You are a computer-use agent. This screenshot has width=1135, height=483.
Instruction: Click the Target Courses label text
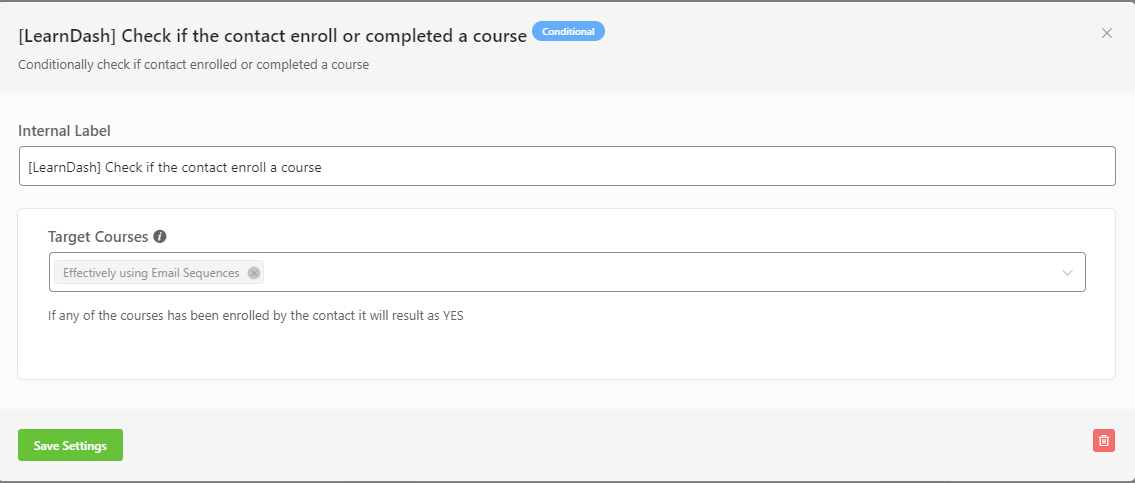click(x=98, y=236)
